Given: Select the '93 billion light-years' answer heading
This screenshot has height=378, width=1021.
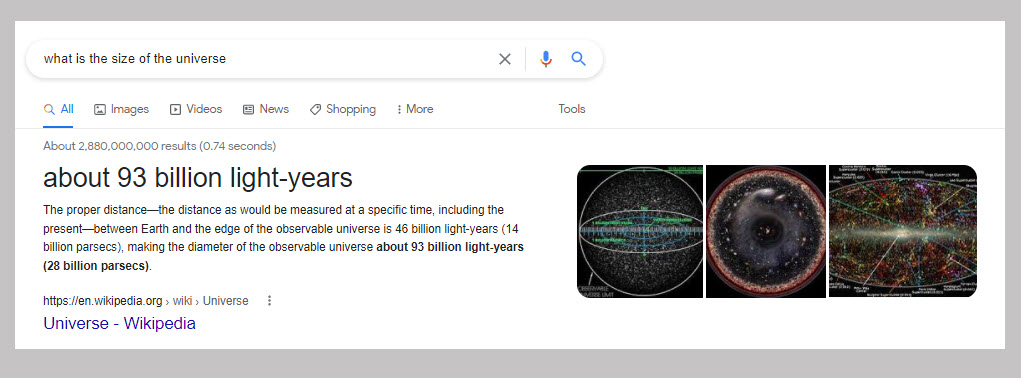Looking at the screenshot, I should (x=198, y=178).
